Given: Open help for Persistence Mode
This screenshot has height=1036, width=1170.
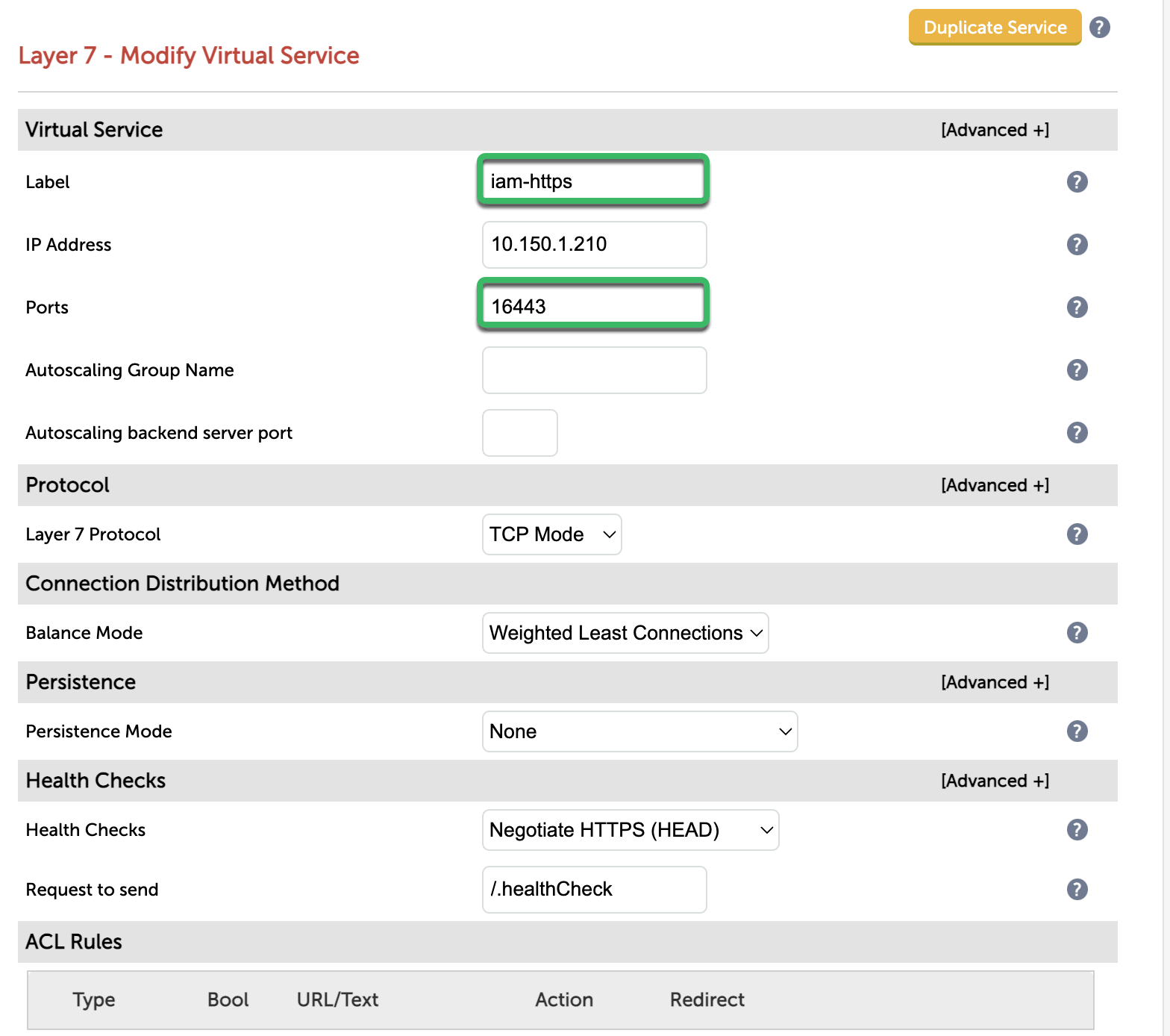Looking at the screenshot, I should [1077, 731].
